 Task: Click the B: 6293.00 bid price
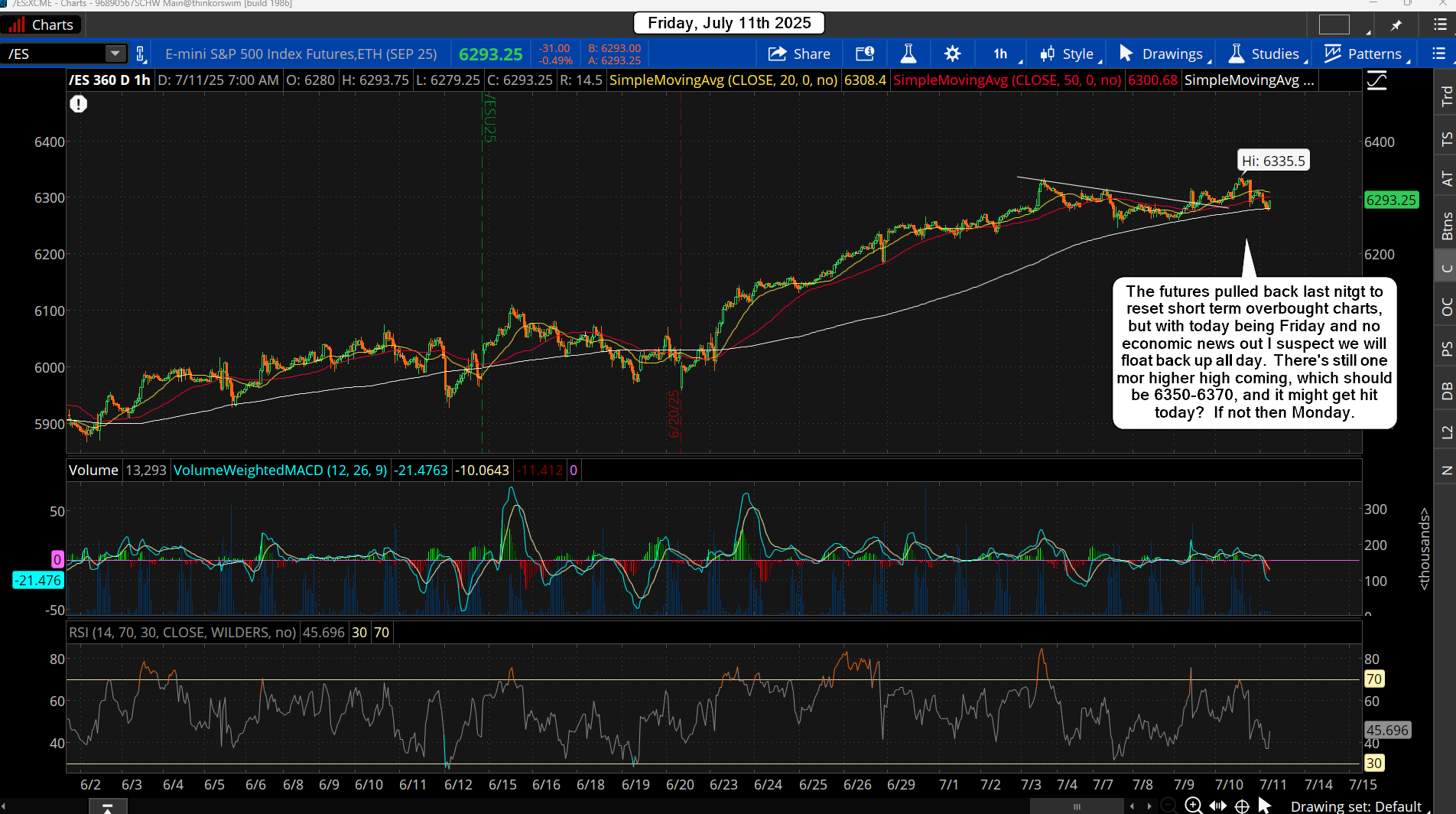click(614, 48)
